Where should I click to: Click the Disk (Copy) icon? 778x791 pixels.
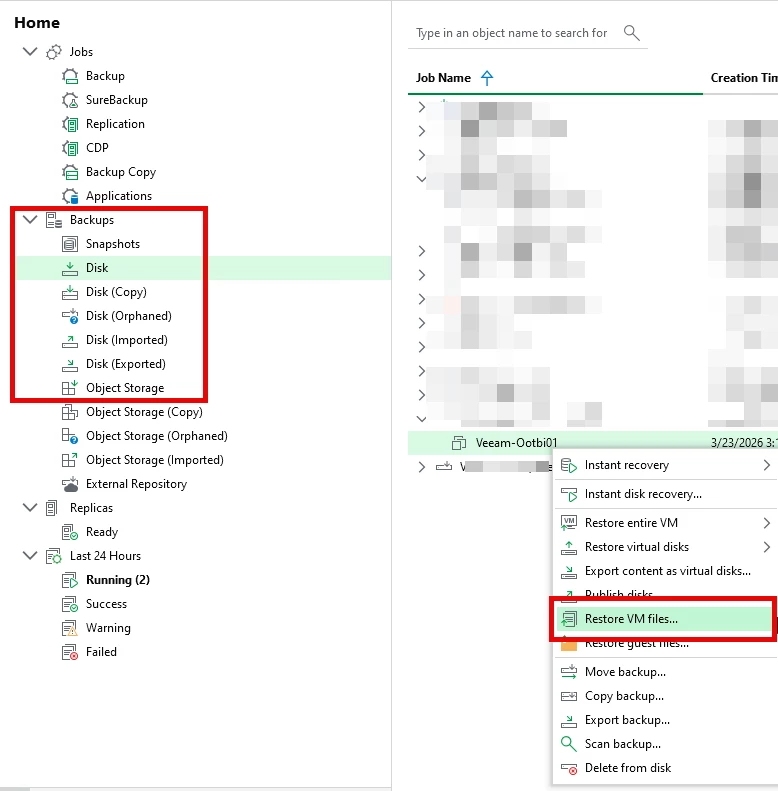tap(70, 292)
